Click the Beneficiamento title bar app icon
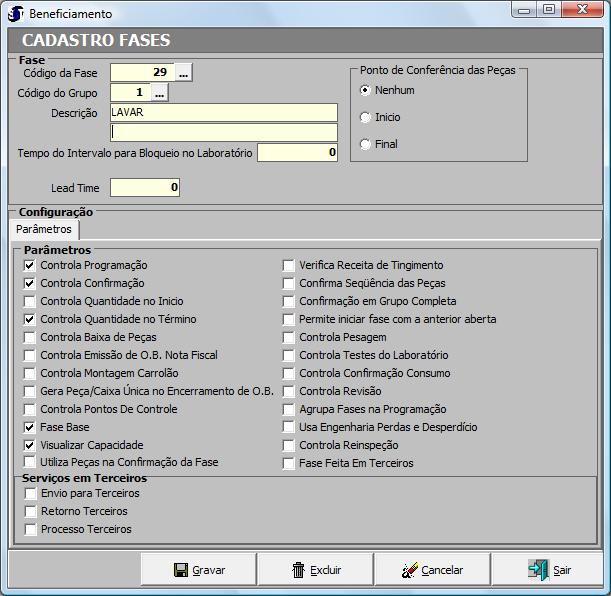This screenshot has height=596, width=611. (15, 14)
